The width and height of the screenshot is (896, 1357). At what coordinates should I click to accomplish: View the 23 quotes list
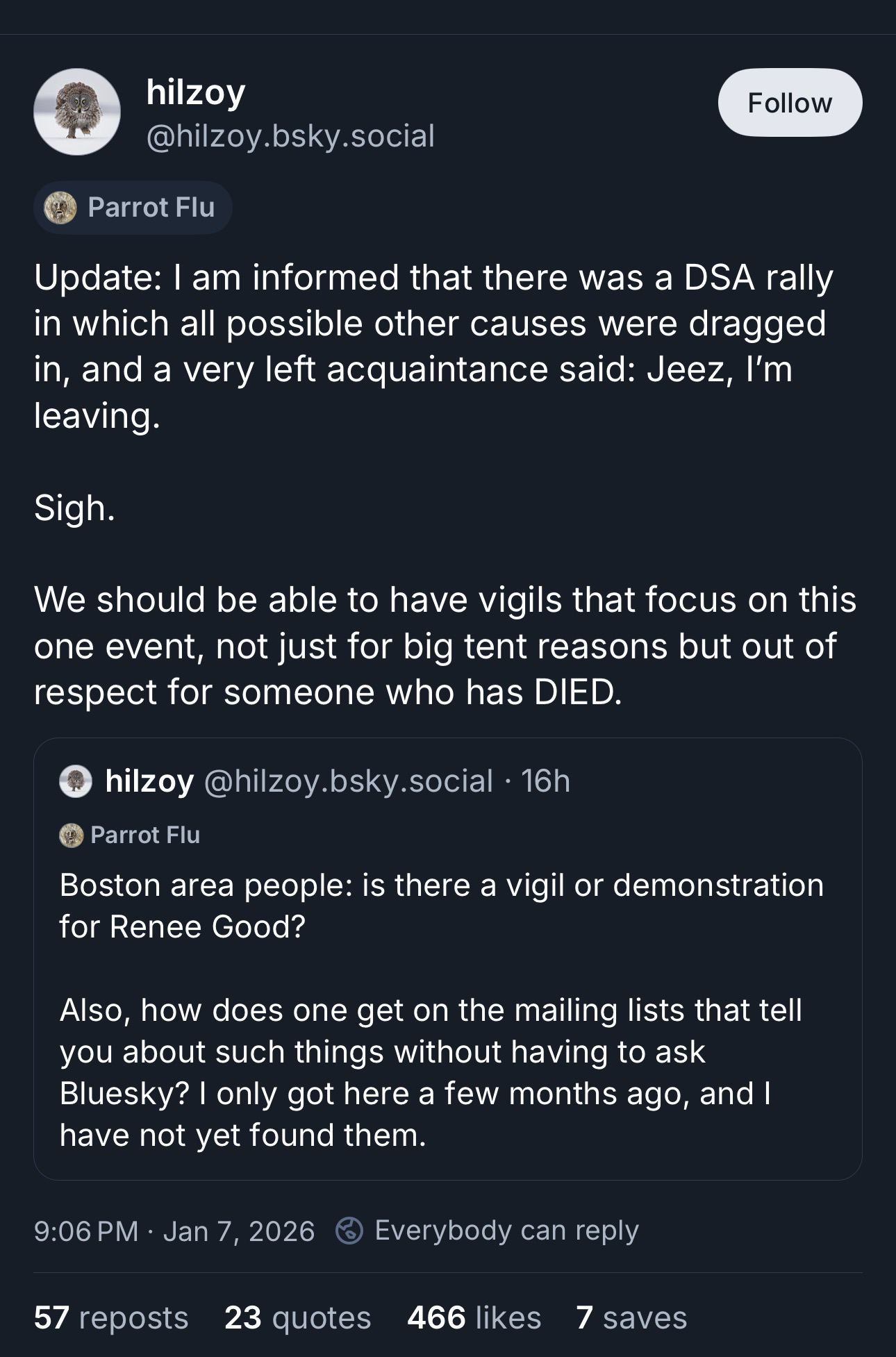pos(297,1317)
